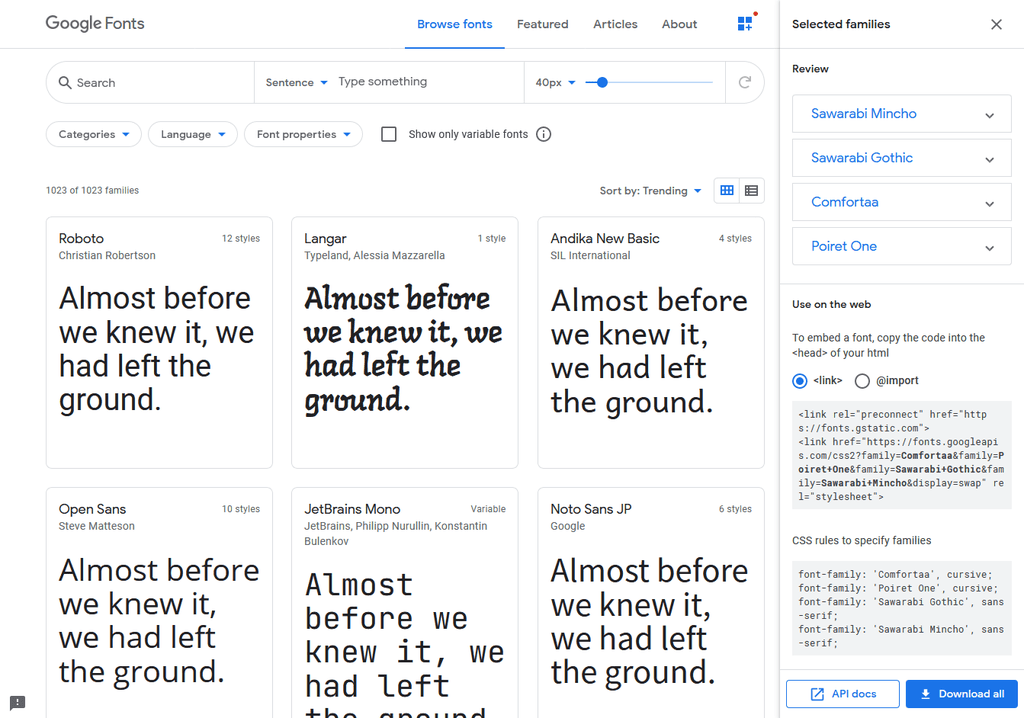Open the Sort by Trending dropdown
This screenshot has height=718, width=1024.
(650, 191)
